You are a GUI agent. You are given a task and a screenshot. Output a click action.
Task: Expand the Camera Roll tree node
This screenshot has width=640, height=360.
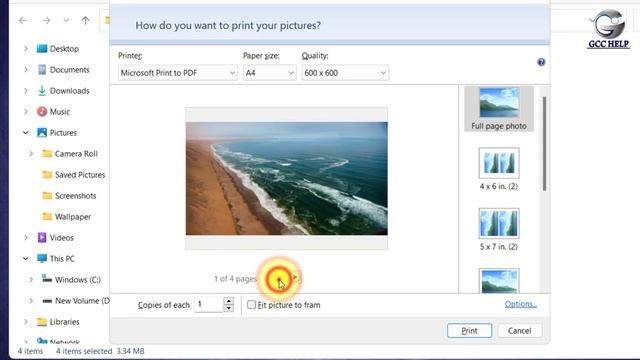31,153
